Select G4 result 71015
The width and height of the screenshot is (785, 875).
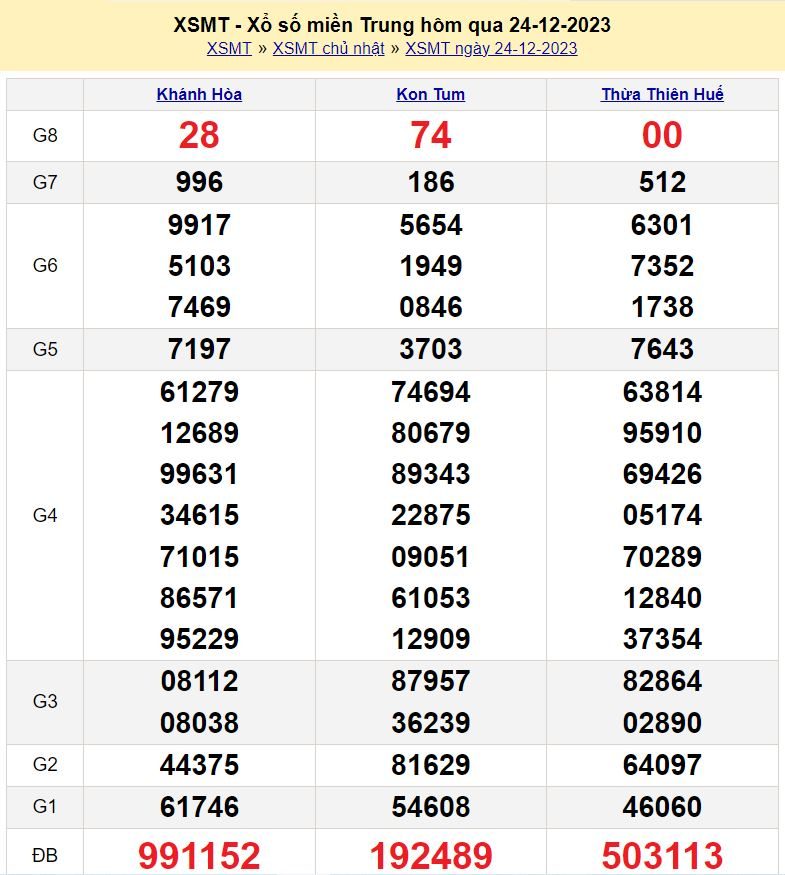coord(199,557)
